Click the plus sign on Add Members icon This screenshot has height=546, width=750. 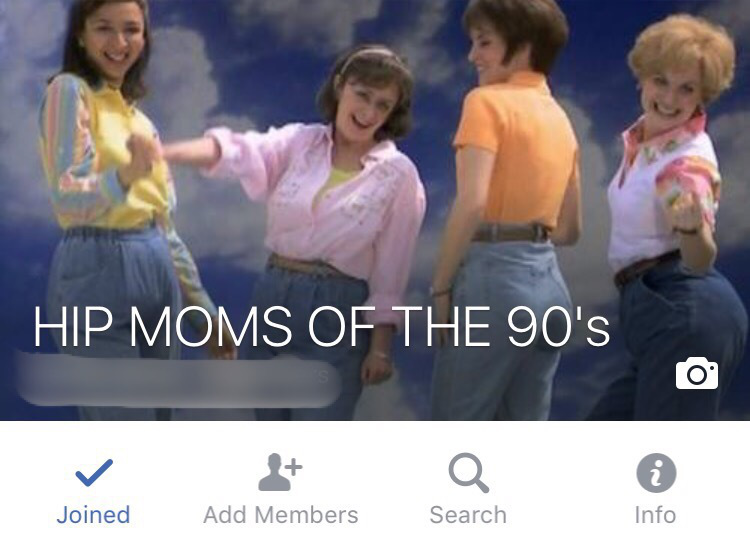[295, 467]
